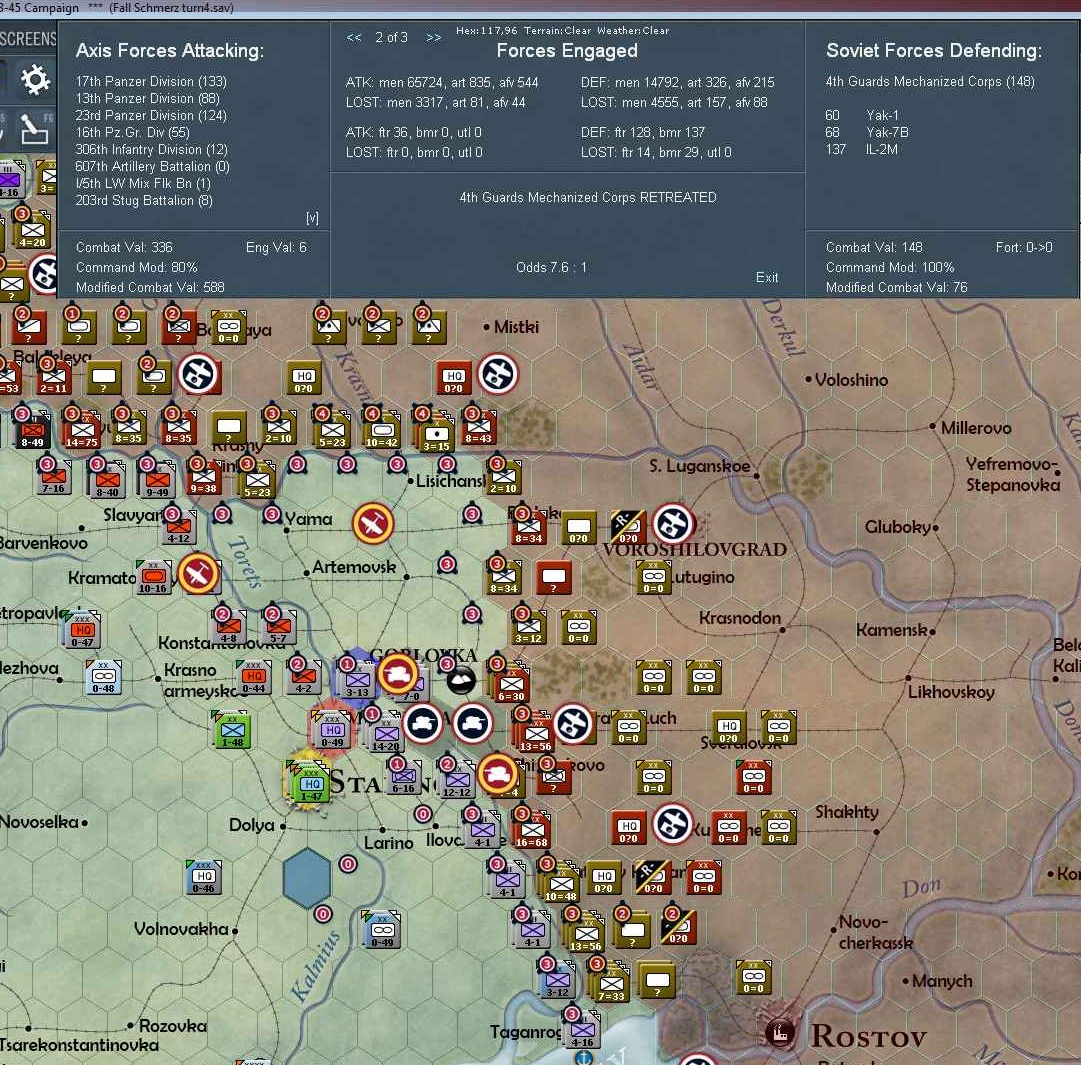The height and width of the screenshot is (1065, 1081).
Task: Select 16th Pz.Gr. Div (55) entry
Action: point(132,132)
